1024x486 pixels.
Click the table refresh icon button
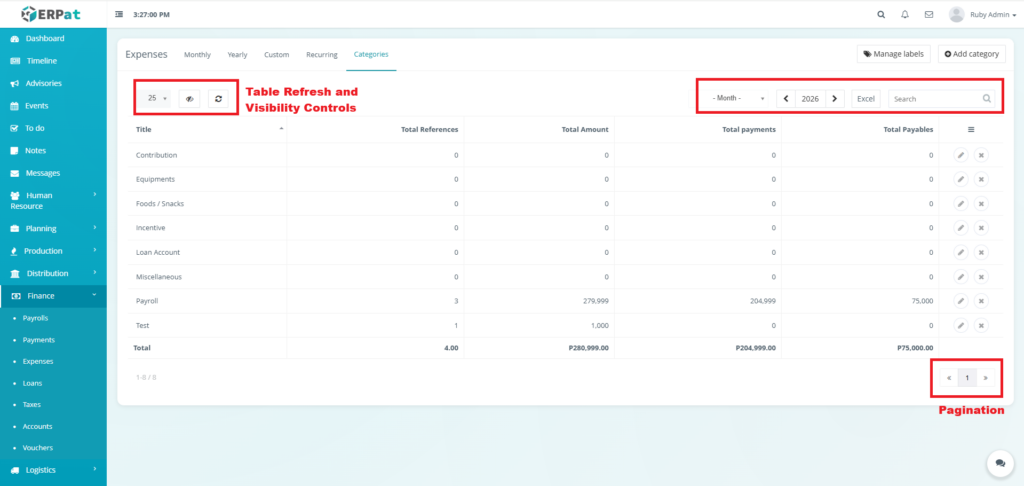click(218, 98)
